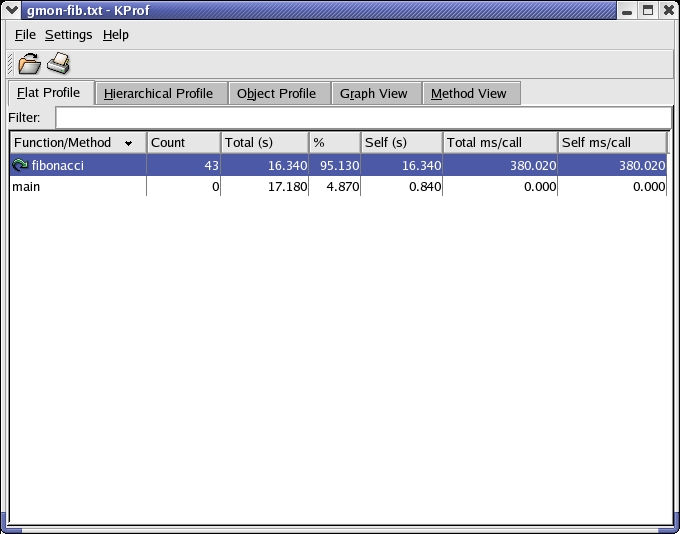Sort by the Total ms/call column header
The image size is (680, 534).
coord(498,143)
